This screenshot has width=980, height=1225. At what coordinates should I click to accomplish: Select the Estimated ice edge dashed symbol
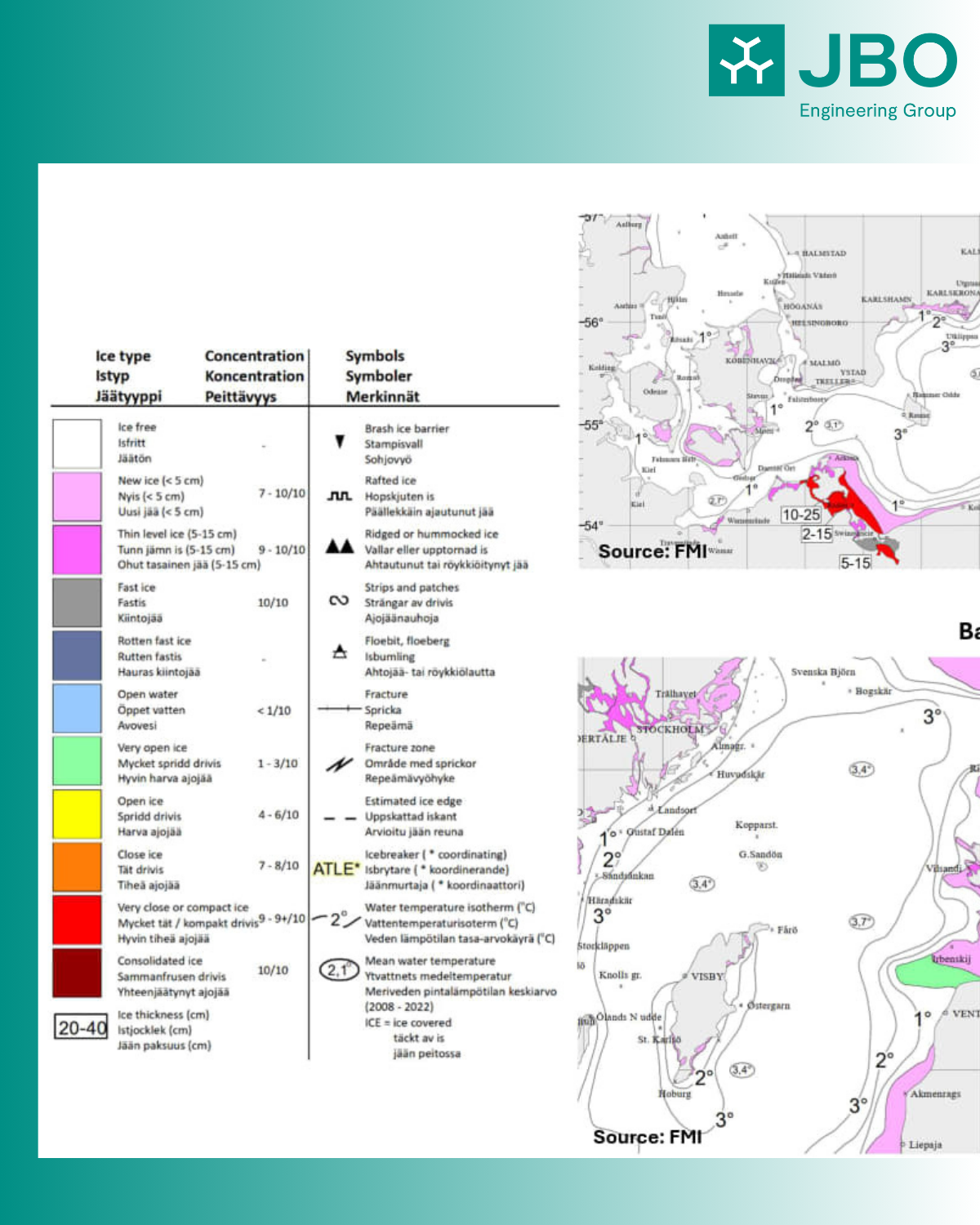340,817
